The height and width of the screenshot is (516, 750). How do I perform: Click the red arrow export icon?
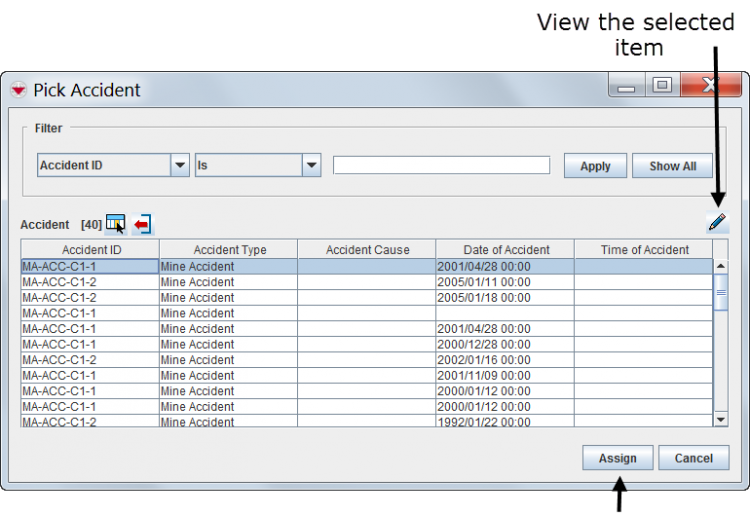(x=142, y=224)
